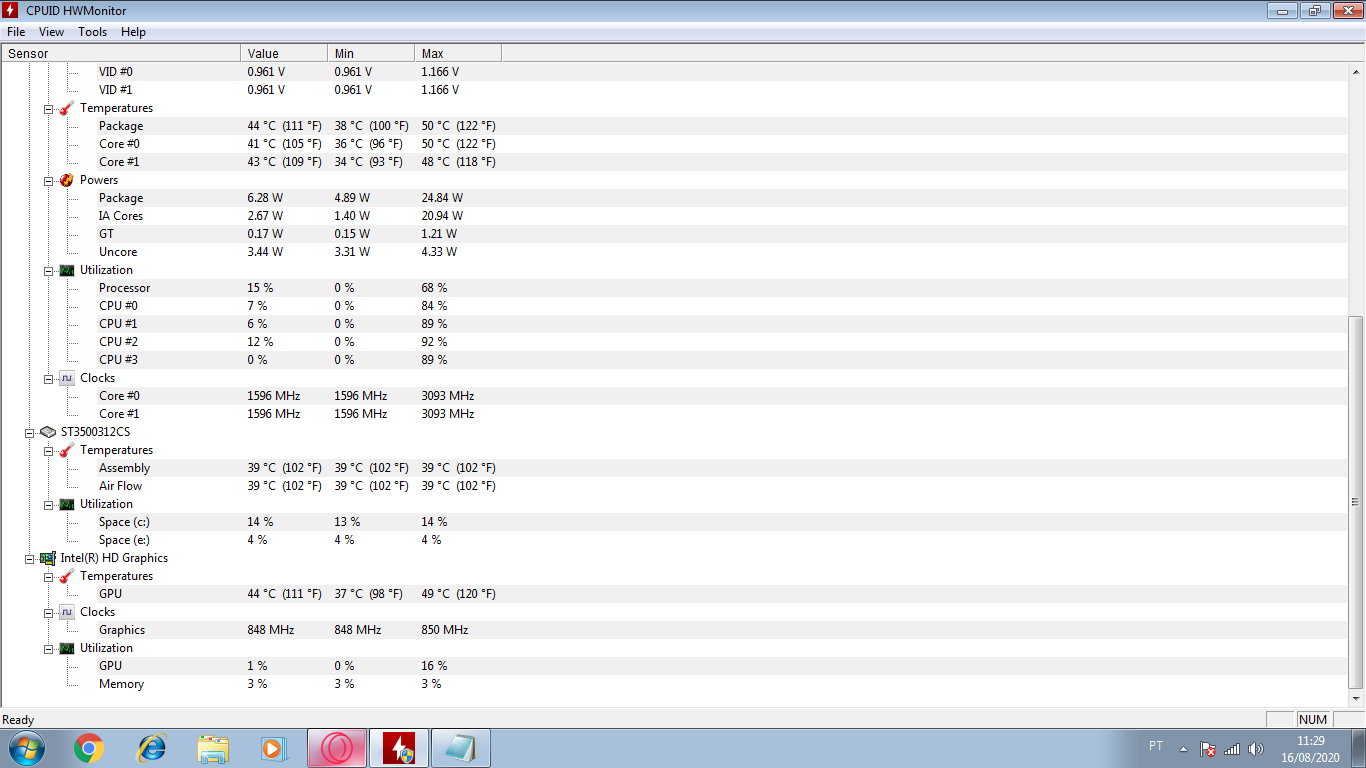The image size is (1366, 768).
Task: Collapse the Temperatures node under Intel(R) HD Graphics
Action: [x=48, y=576]
